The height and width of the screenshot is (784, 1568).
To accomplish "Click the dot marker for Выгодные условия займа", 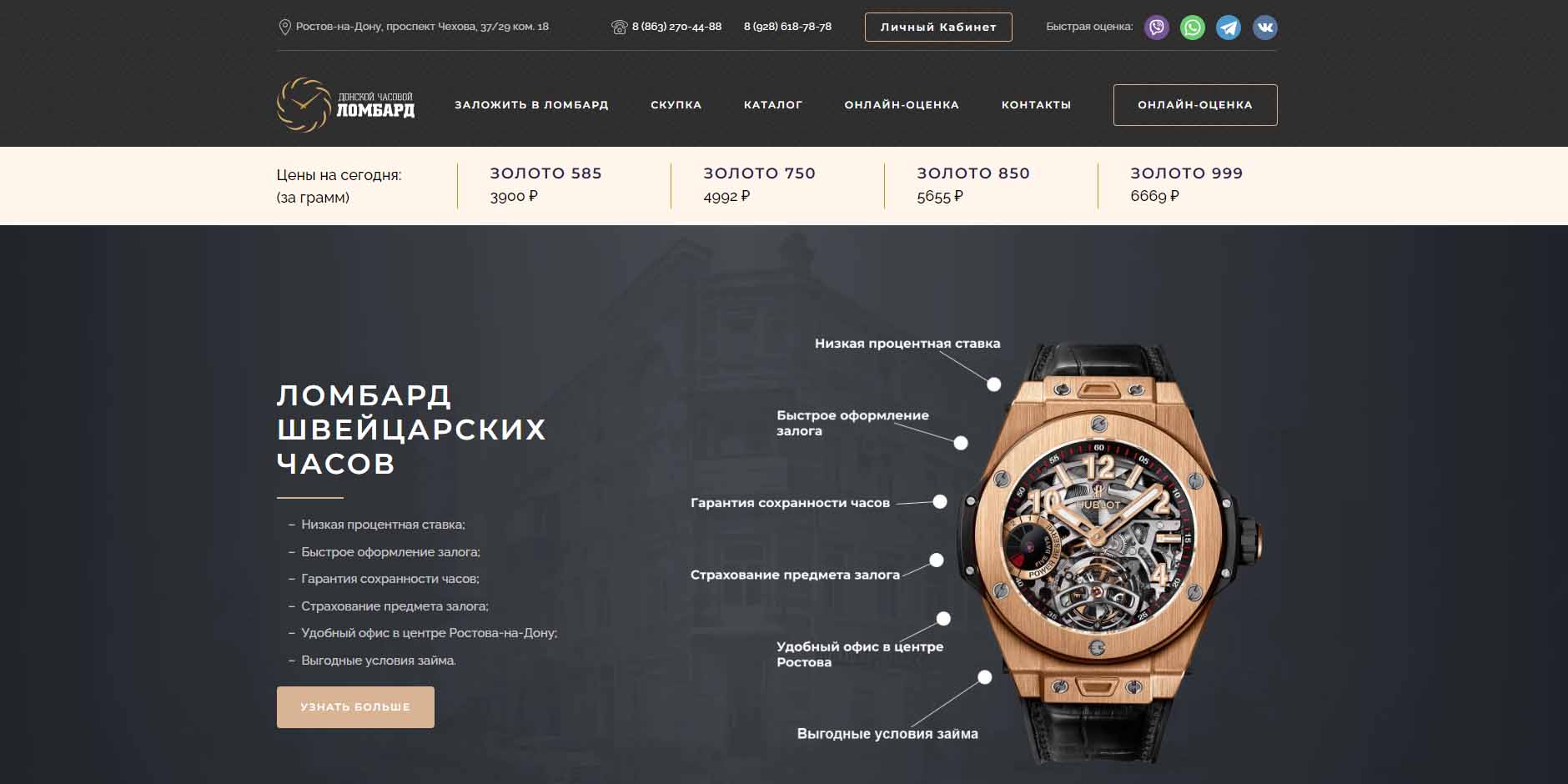I will (985, 677).
